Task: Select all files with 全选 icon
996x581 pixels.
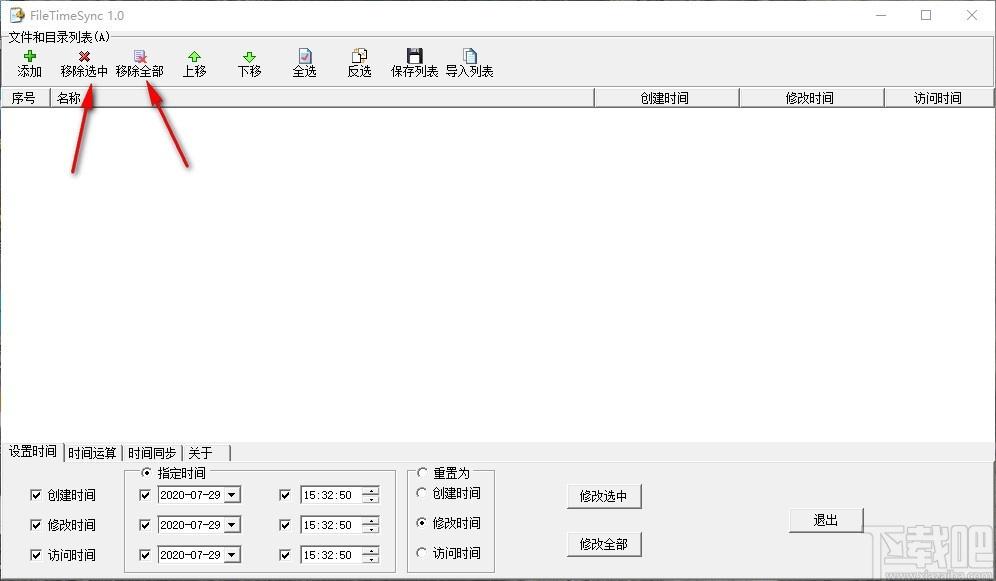Action: coord(304,56)
